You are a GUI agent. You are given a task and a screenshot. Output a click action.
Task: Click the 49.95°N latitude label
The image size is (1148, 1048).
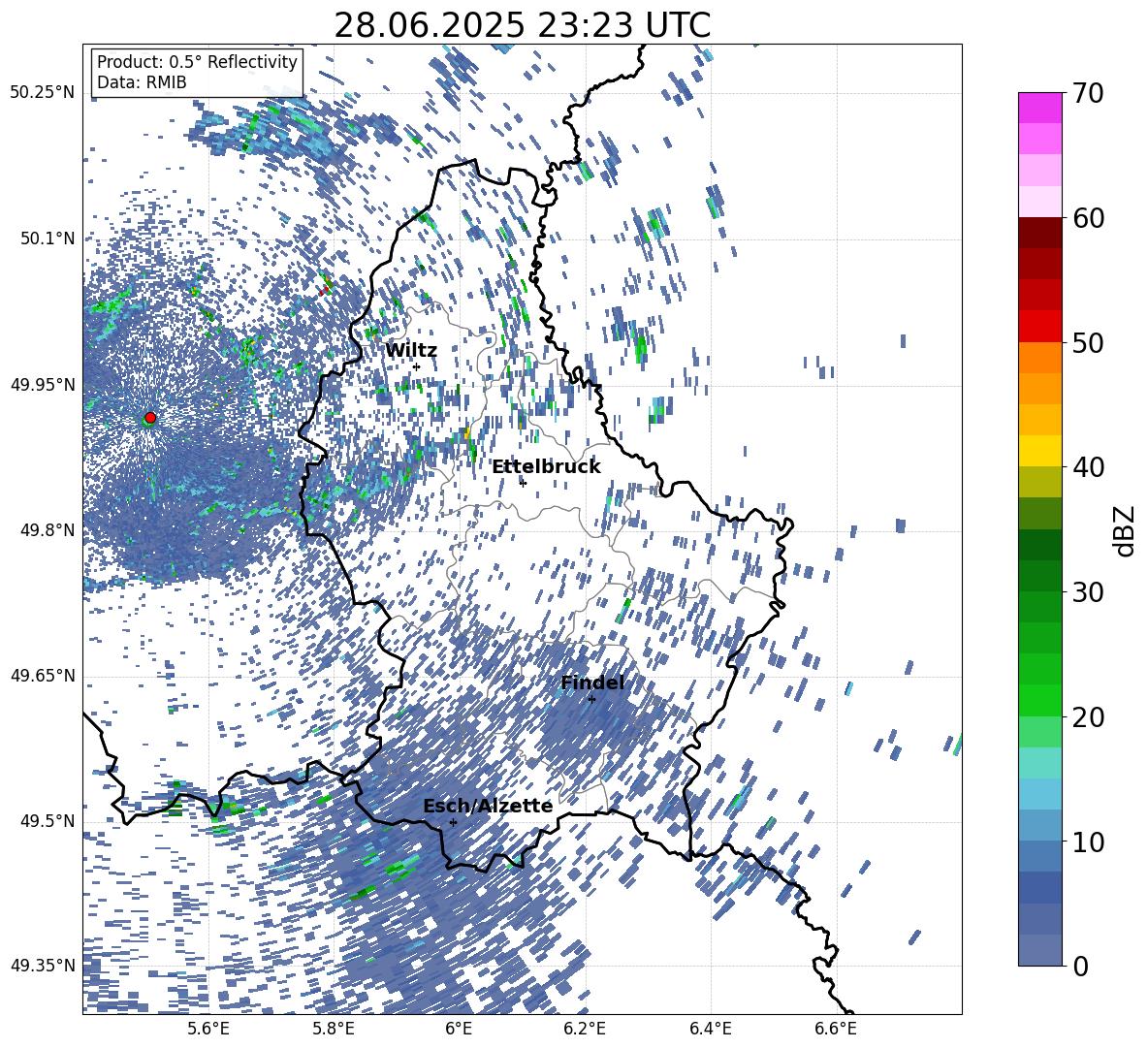pos(43,385)
